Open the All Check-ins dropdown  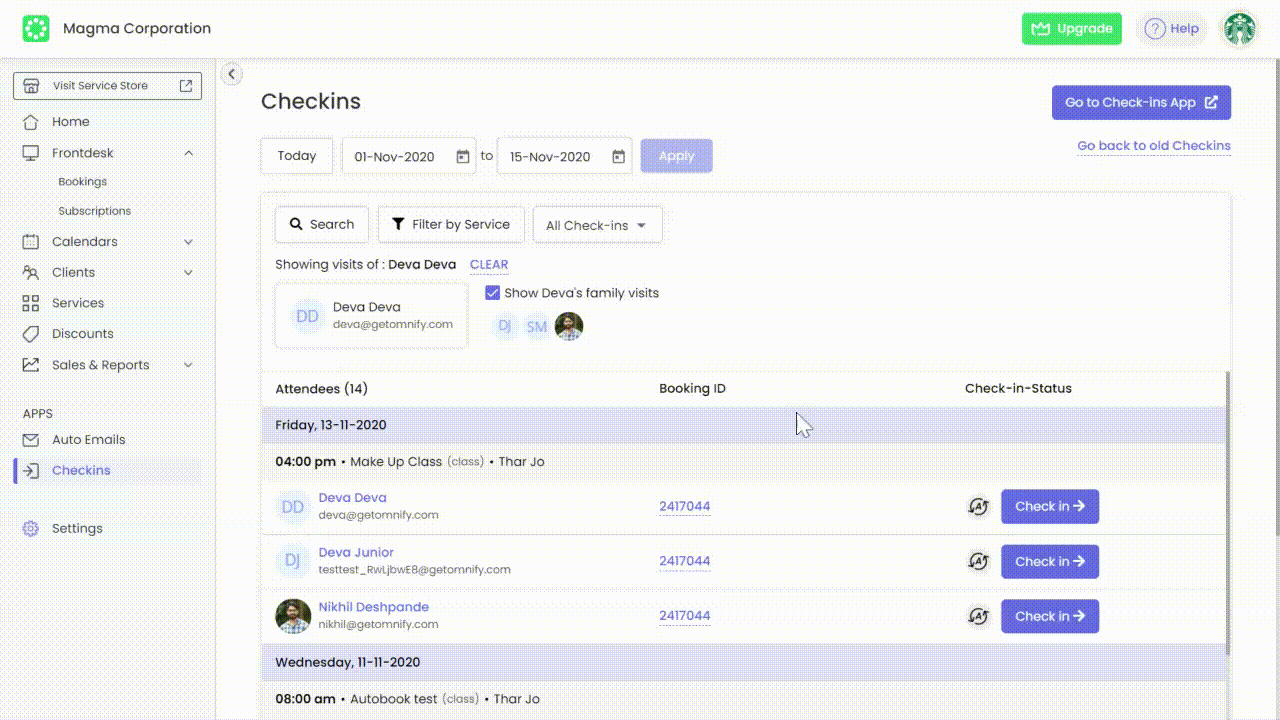[597, 225]
